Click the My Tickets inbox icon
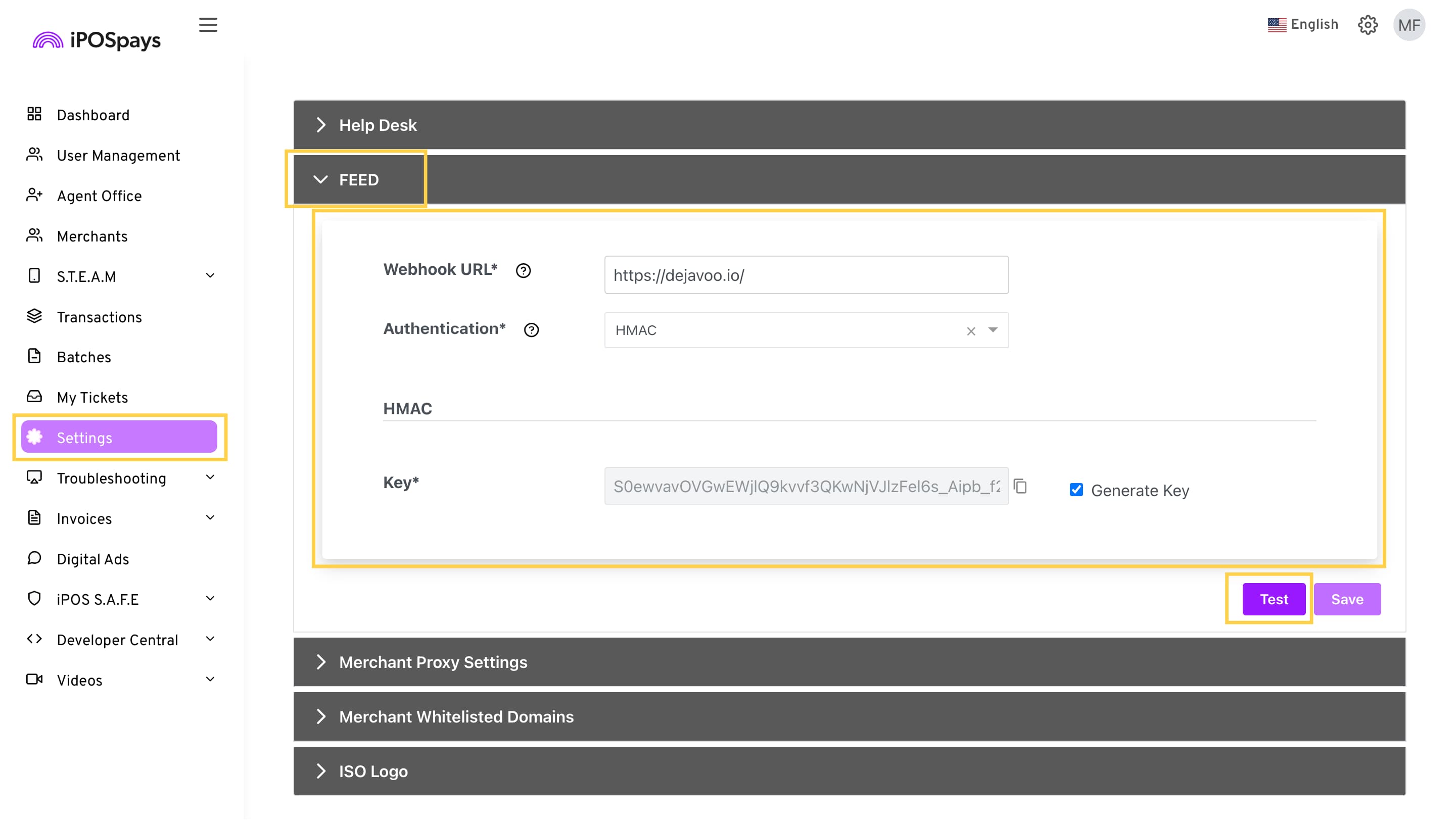 [34, 397]
